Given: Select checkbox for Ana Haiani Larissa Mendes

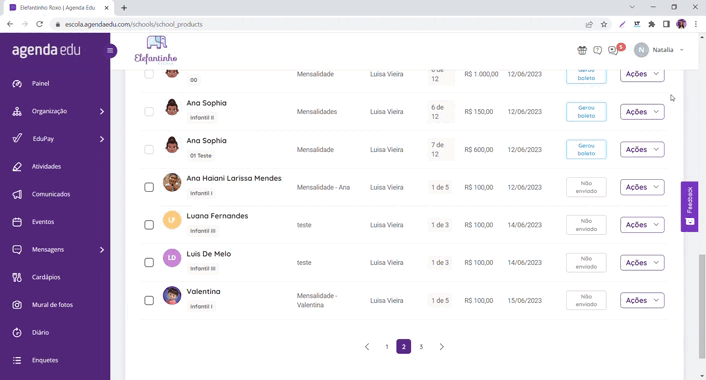Looking at the screenshot, I should [149, 187].
